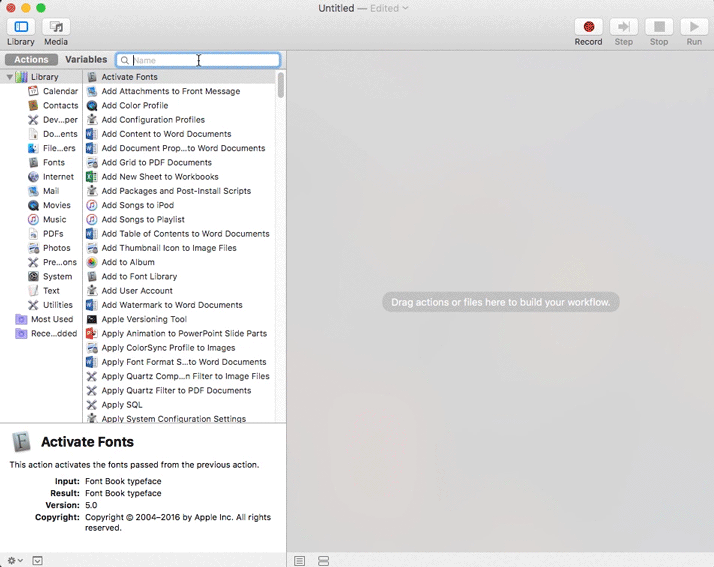Select Add Grid to PDF Documents
This screenshot has height=567, width=714.
pyautogui.click(x=180, y=163)
